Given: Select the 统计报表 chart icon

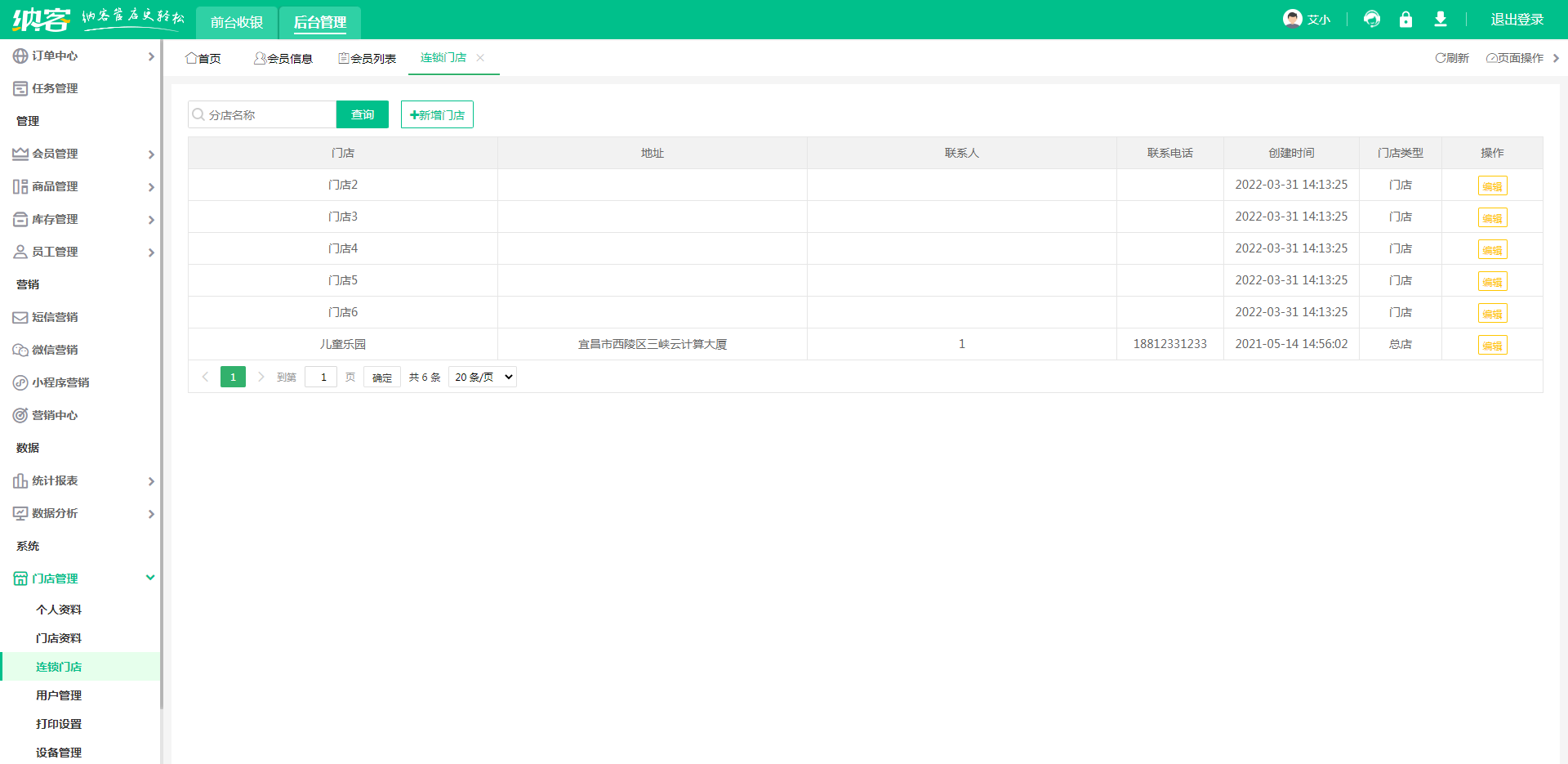Looking at the screenshot, I should [20, 480].
